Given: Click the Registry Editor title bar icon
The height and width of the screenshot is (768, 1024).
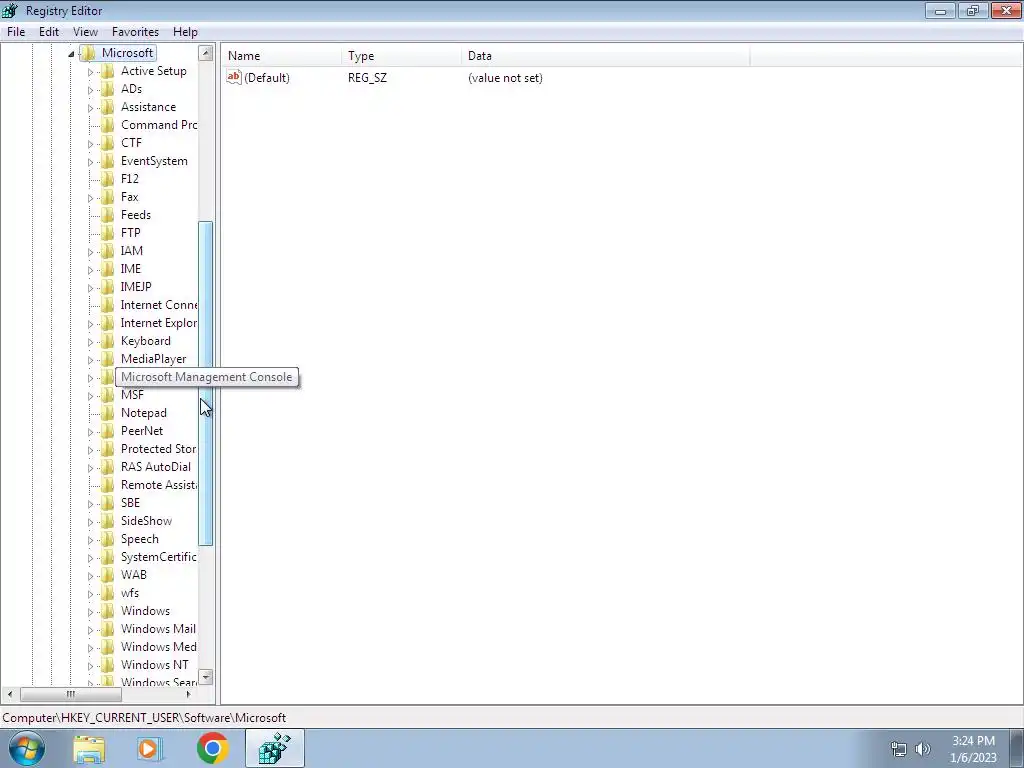Looking at the screenshot, I should pyautogui.click(x=10, y=10).
